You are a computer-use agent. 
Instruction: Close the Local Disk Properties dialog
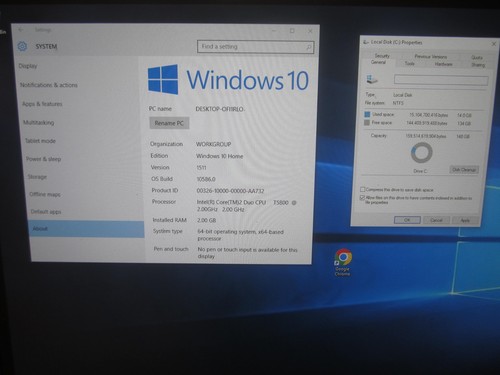[494, 44]
